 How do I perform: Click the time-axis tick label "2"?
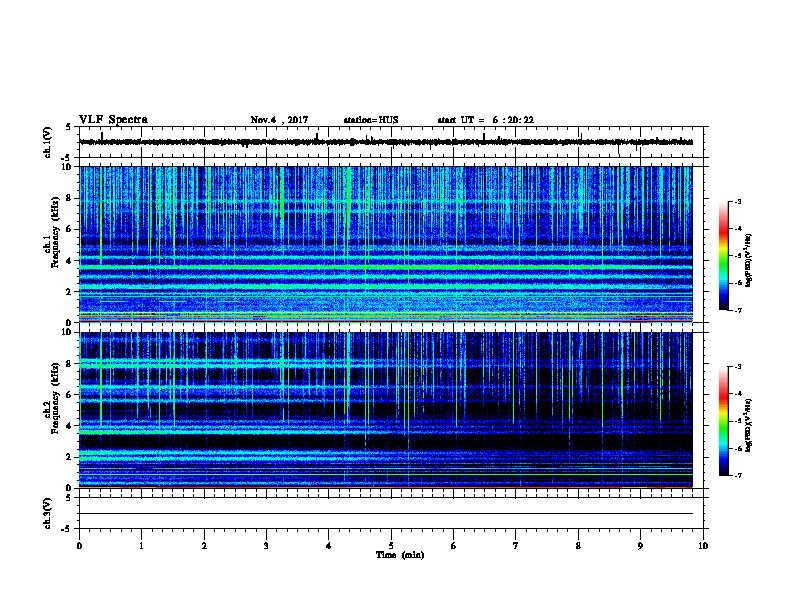204,546
